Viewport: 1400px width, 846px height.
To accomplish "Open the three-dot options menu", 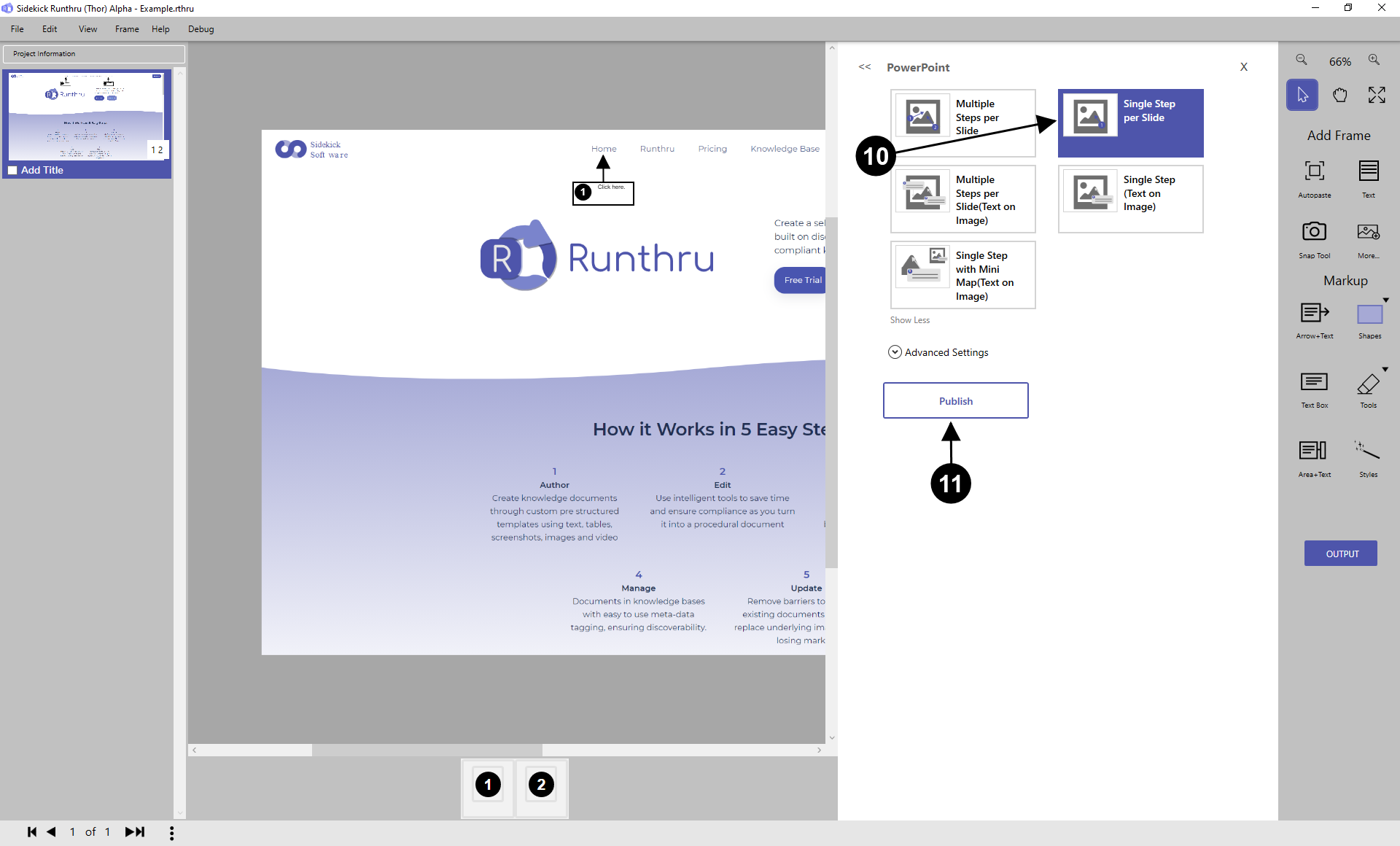I will click(x=171, y=833).
